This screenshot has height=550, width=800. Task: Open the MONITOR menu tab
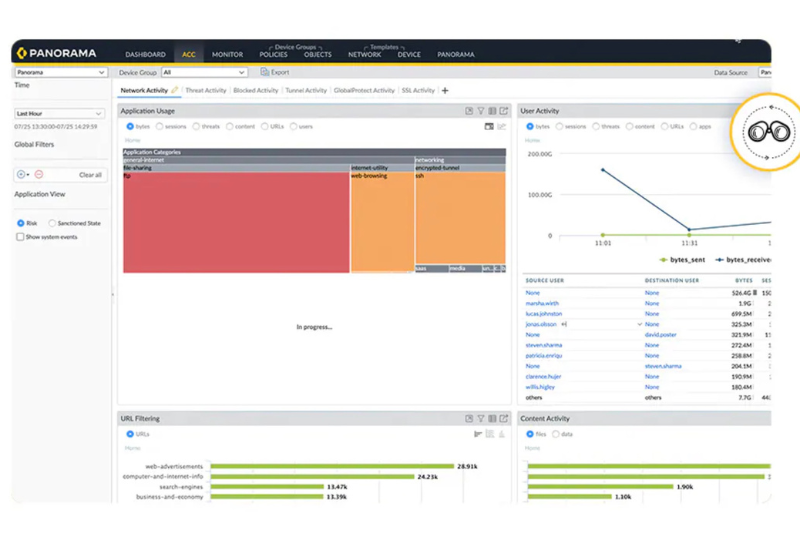227,54
